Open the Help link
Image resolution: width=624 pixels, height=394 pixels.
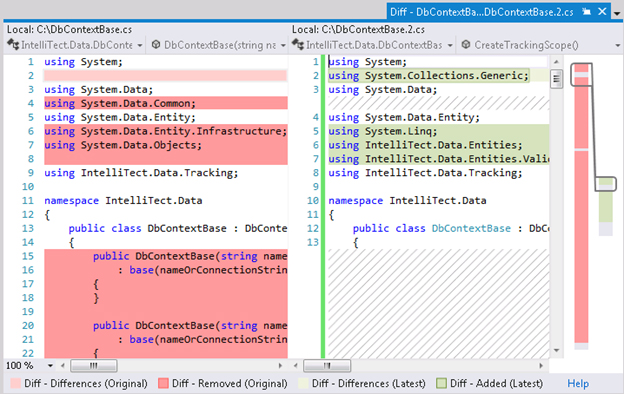(x=578, y=384)
